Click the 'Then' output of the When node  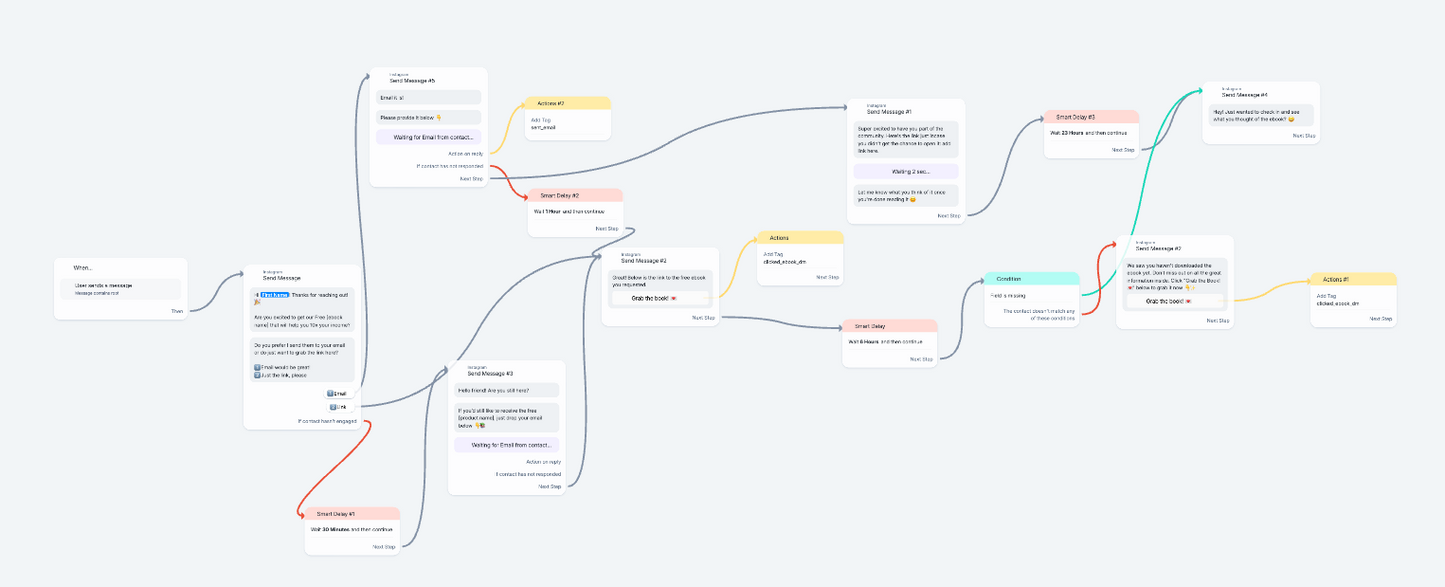(177, 311)
